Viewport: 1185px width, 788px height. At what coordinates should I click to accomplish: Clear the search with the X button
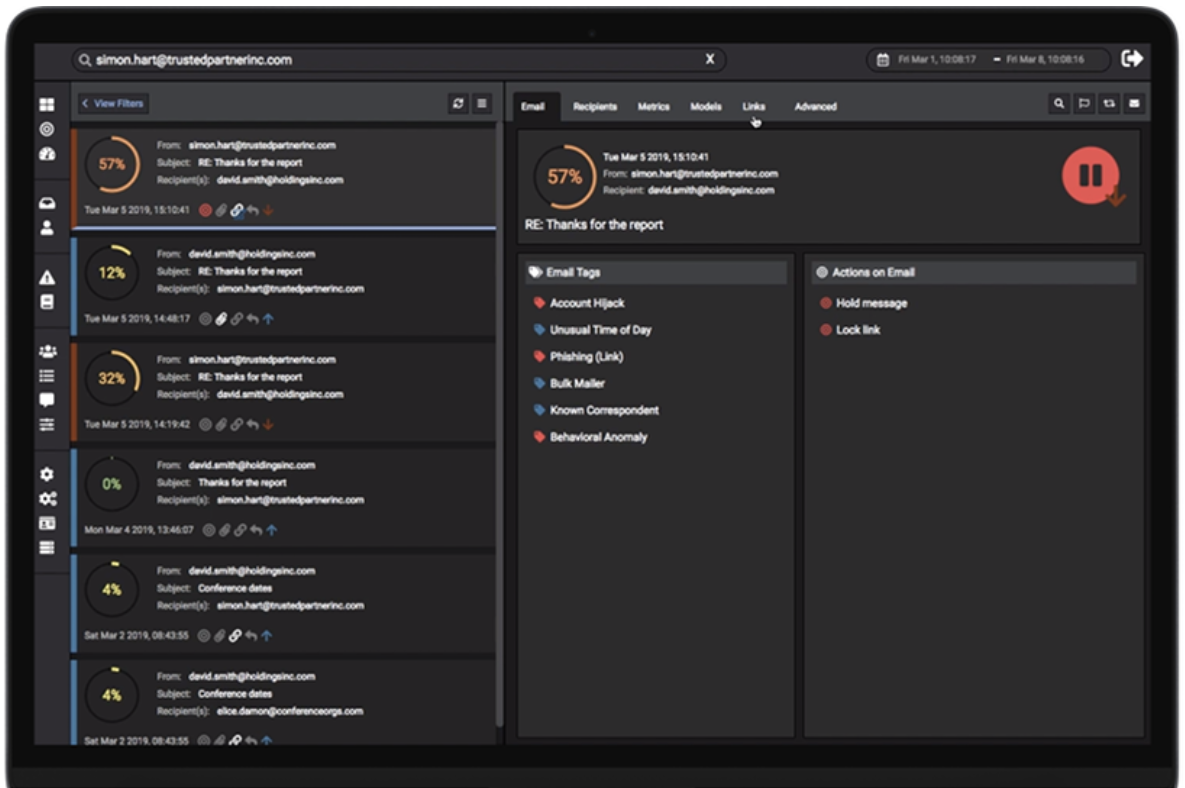(x=710, y=60)
